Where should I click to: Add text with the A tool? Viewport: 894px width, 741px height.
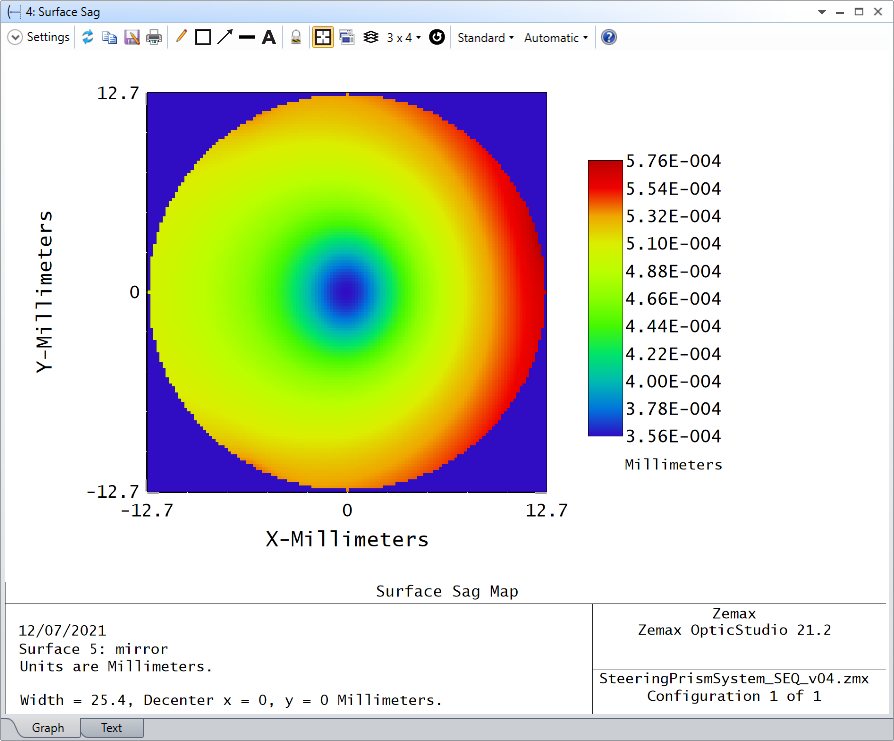tap(269, 38)
